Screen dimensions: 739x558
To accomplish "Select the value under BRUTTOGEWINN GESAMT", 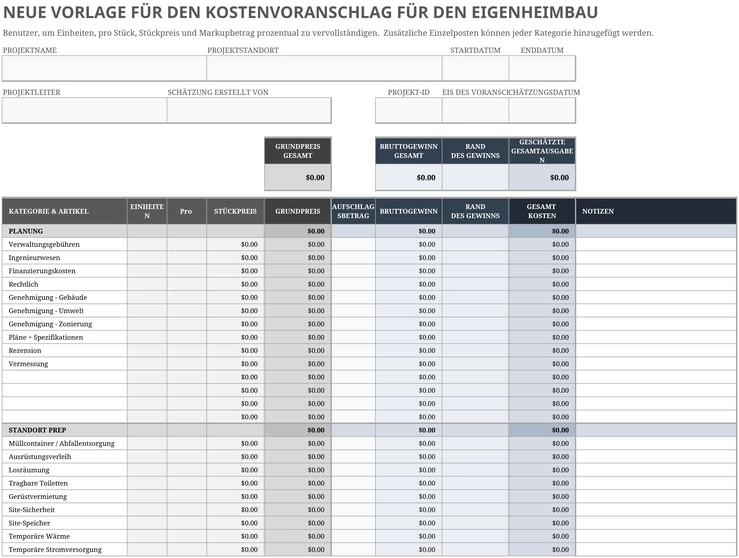I will 409,178.
